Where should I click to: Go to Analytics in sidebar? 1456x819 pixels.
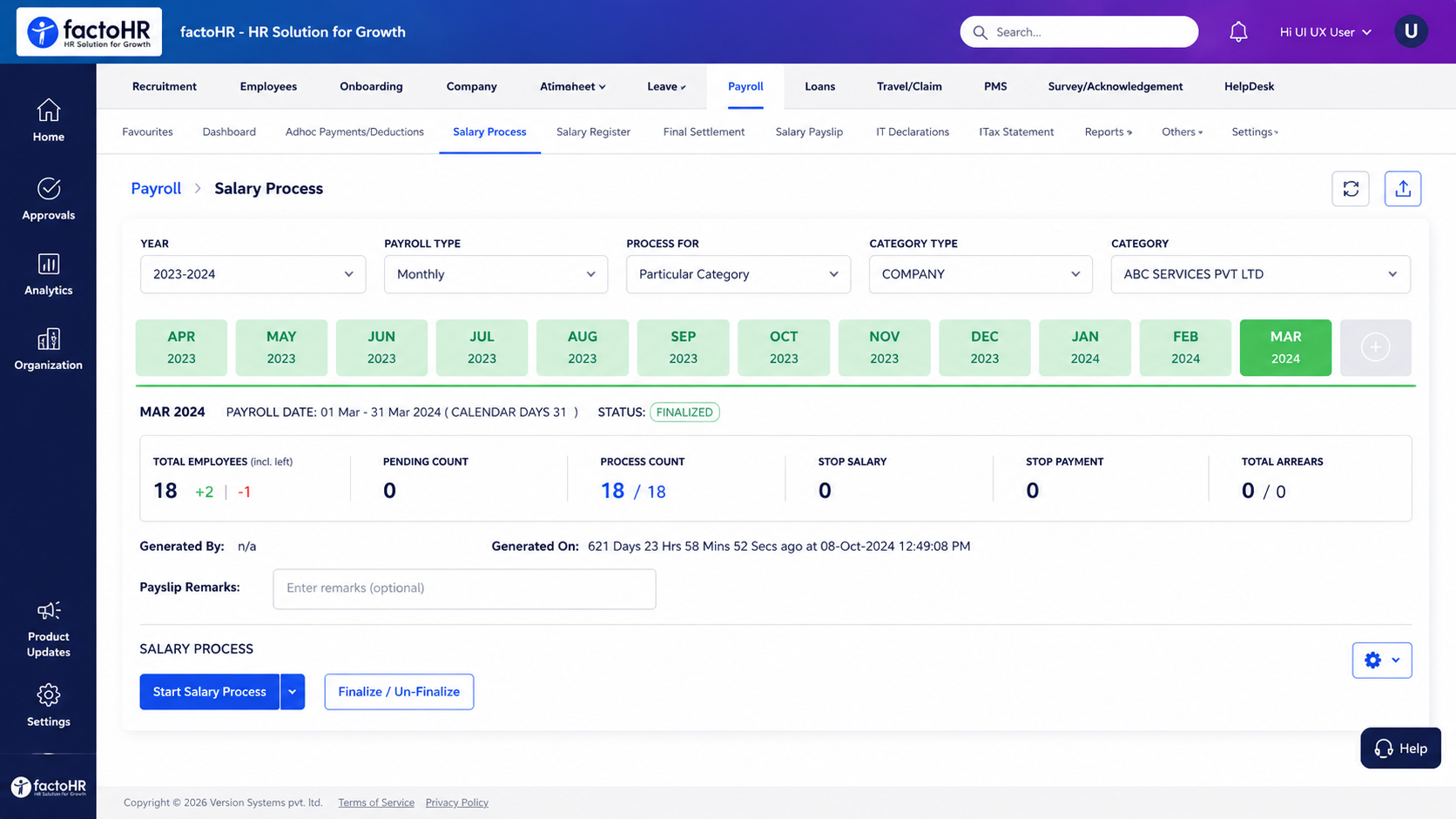tap(48, 274)
